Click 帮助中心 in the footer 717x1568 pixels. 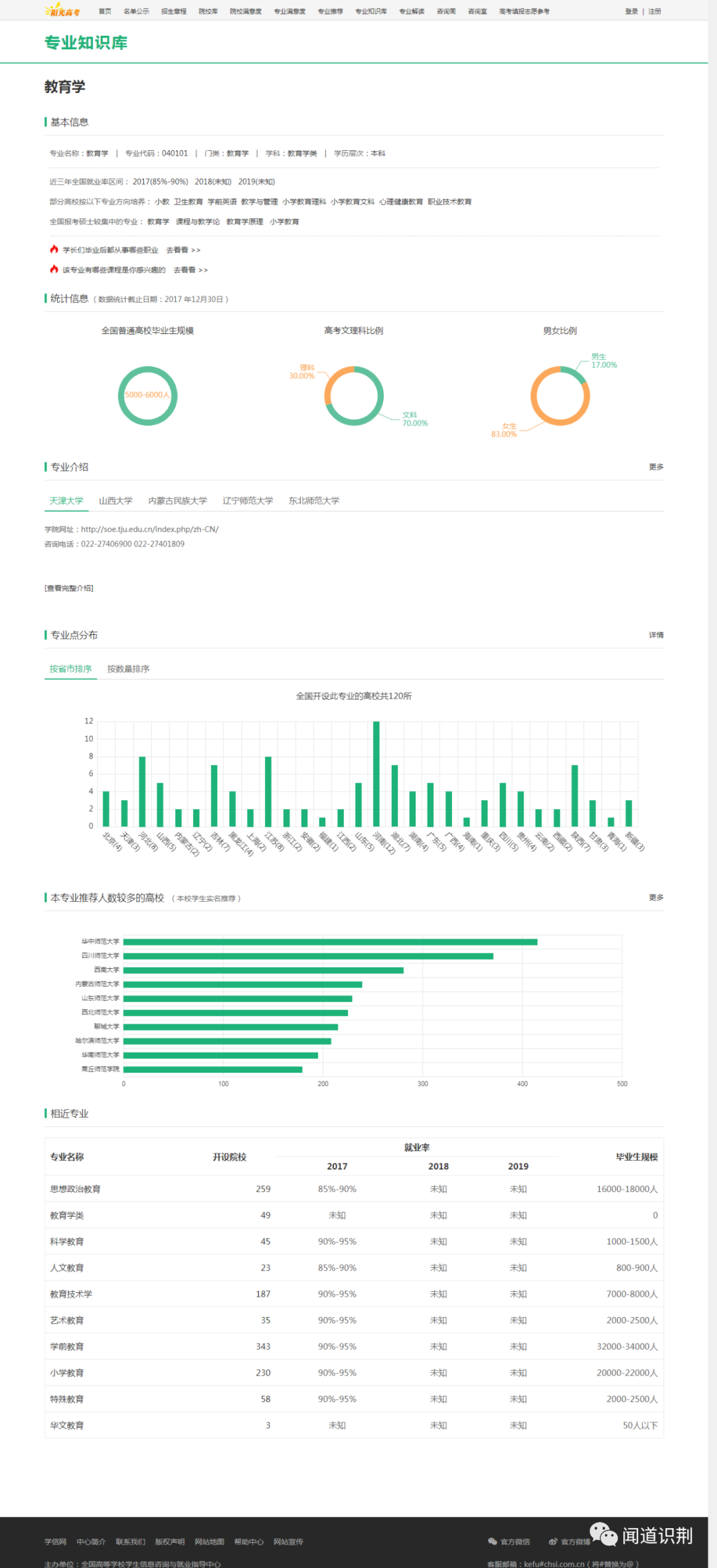click(248, 1541)
